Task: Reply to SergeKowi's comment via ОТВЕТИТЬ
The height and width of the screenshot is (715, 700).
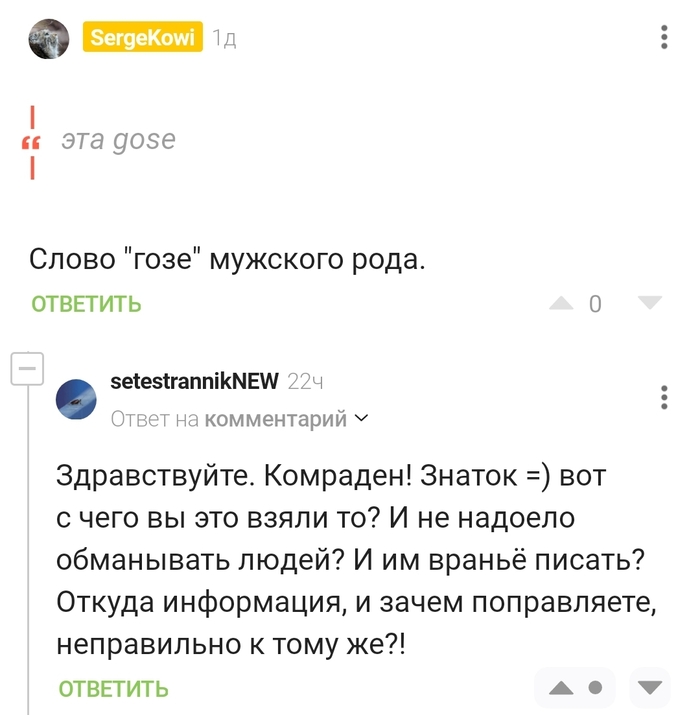Action: point(86,304)
